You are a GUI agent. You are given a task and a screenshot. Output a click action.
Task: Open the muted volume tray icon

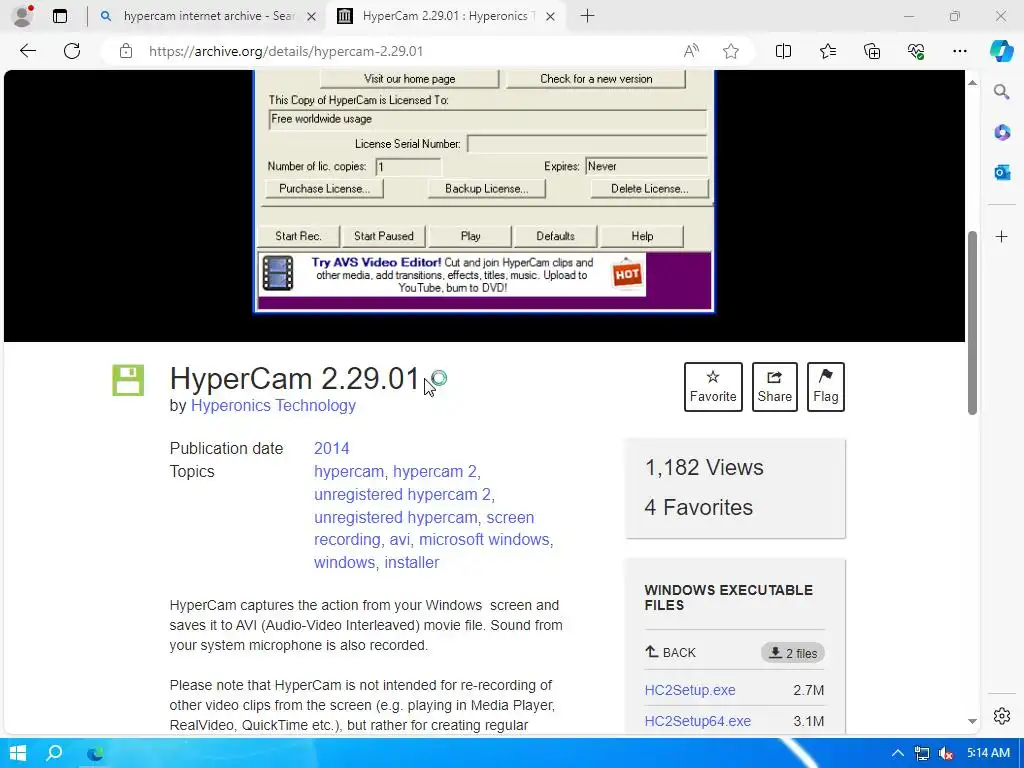coord(946,754)
